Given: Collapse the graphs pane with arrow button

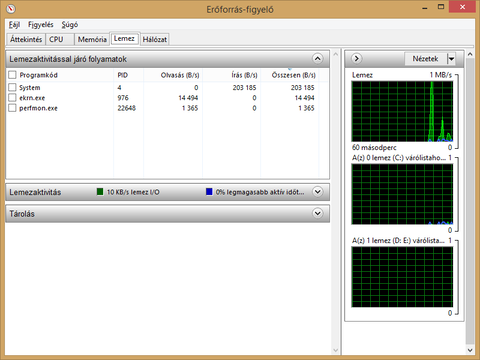Looking at the screenshot, I should coord(356,59).
